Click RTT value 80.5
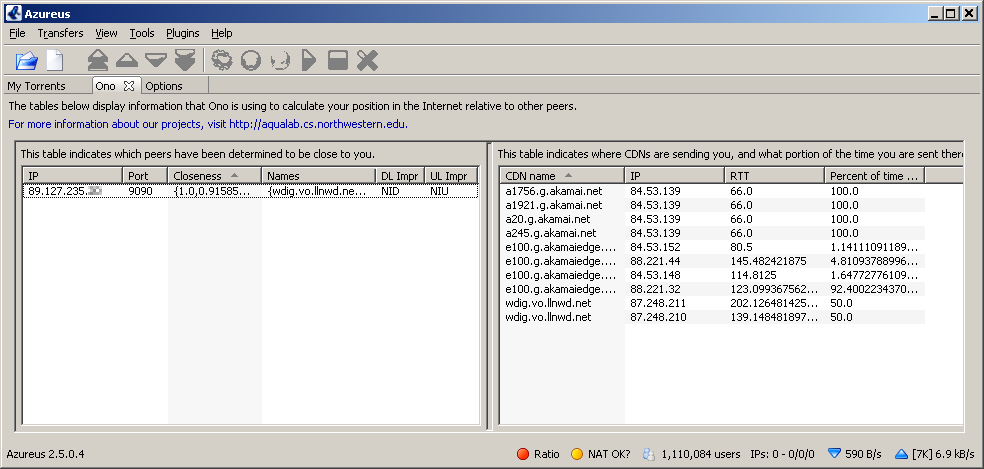This screenshot has width=984, height=469. (x=741, y=247)
